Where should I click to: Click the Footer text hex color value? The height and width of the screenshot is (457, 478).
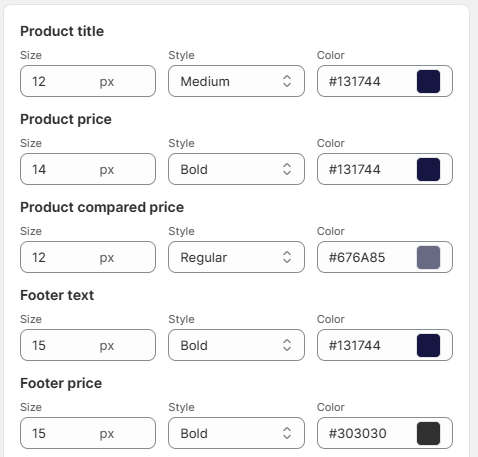(x=354, y=345)
